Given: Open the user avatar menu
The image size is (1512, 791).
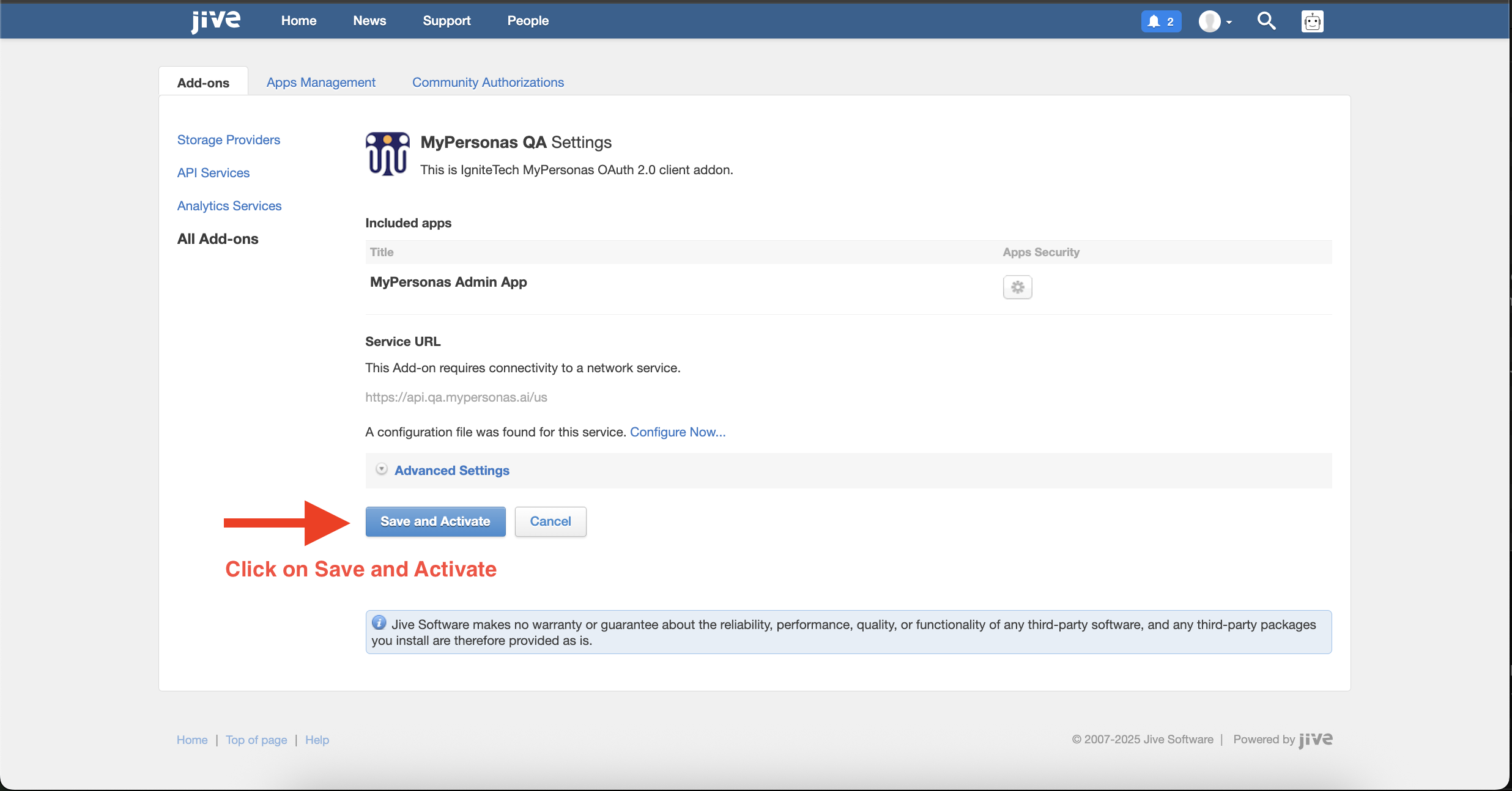Looking at the screenshot, I should 1214,21.
